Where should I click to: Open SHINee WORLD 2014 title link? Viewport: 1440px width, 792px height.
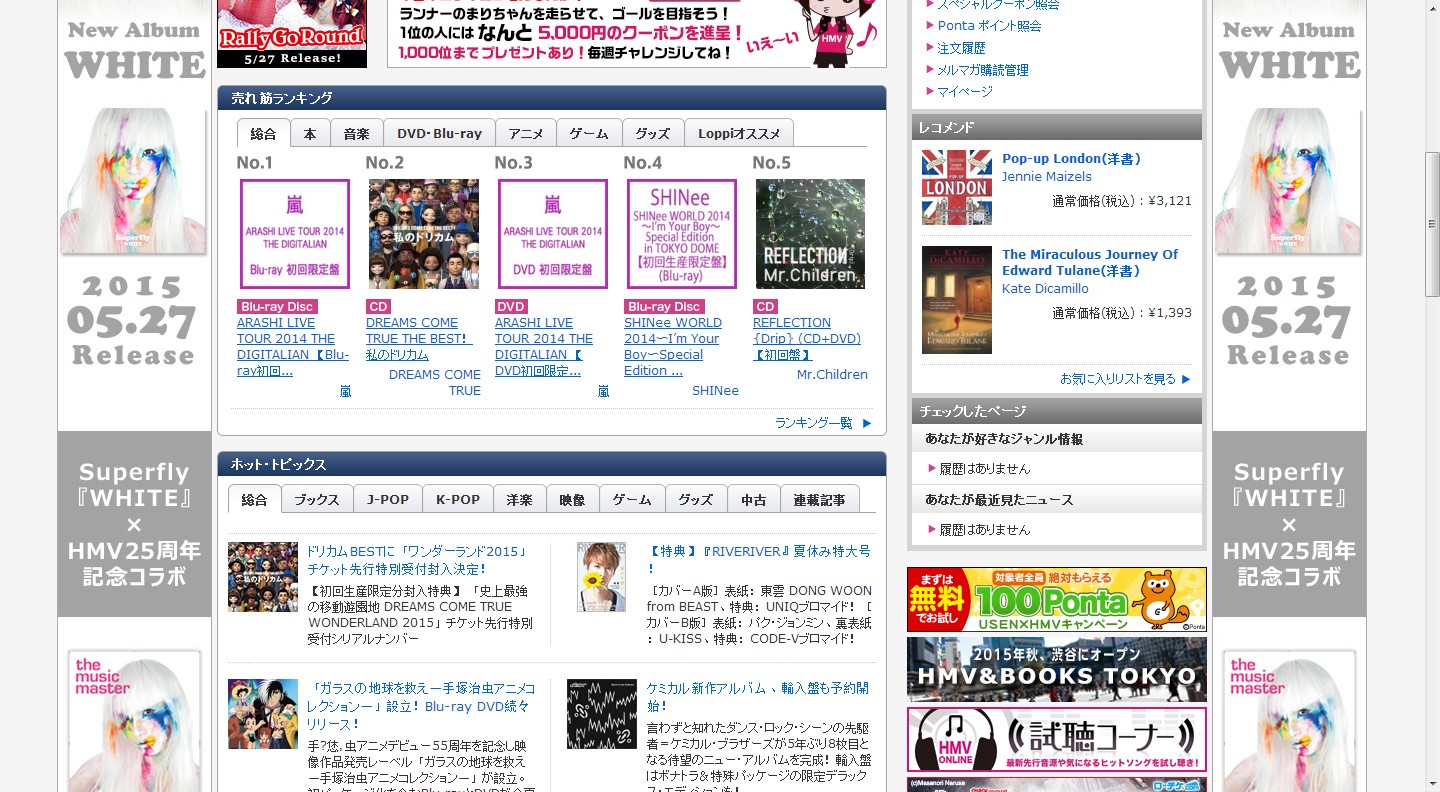tap(673, 347)
